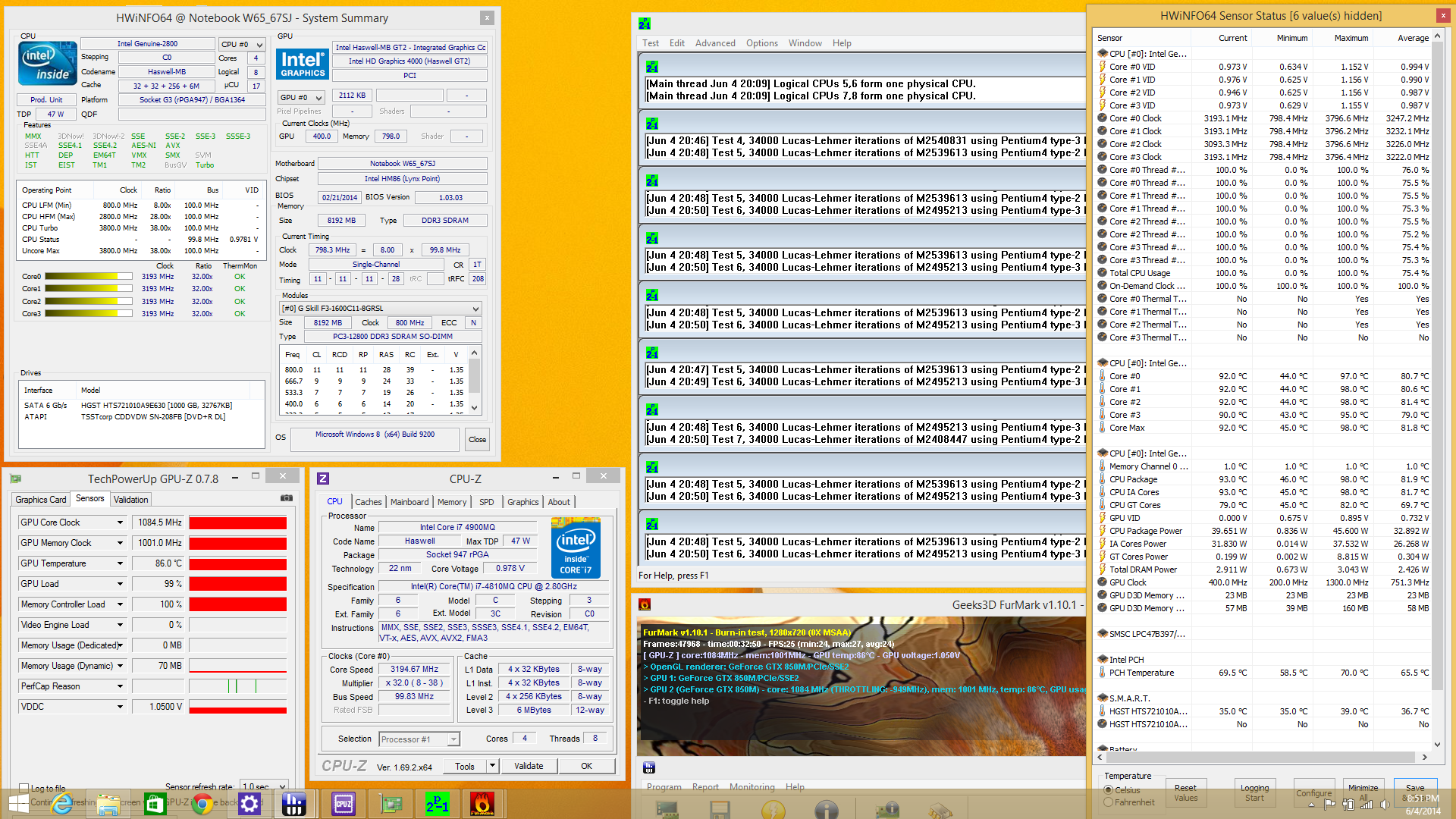The height and width of the screenshot is (819, 1456).
Task: Open the PerfCap Reason sensor dropdown
Action: tap(120, 686)
